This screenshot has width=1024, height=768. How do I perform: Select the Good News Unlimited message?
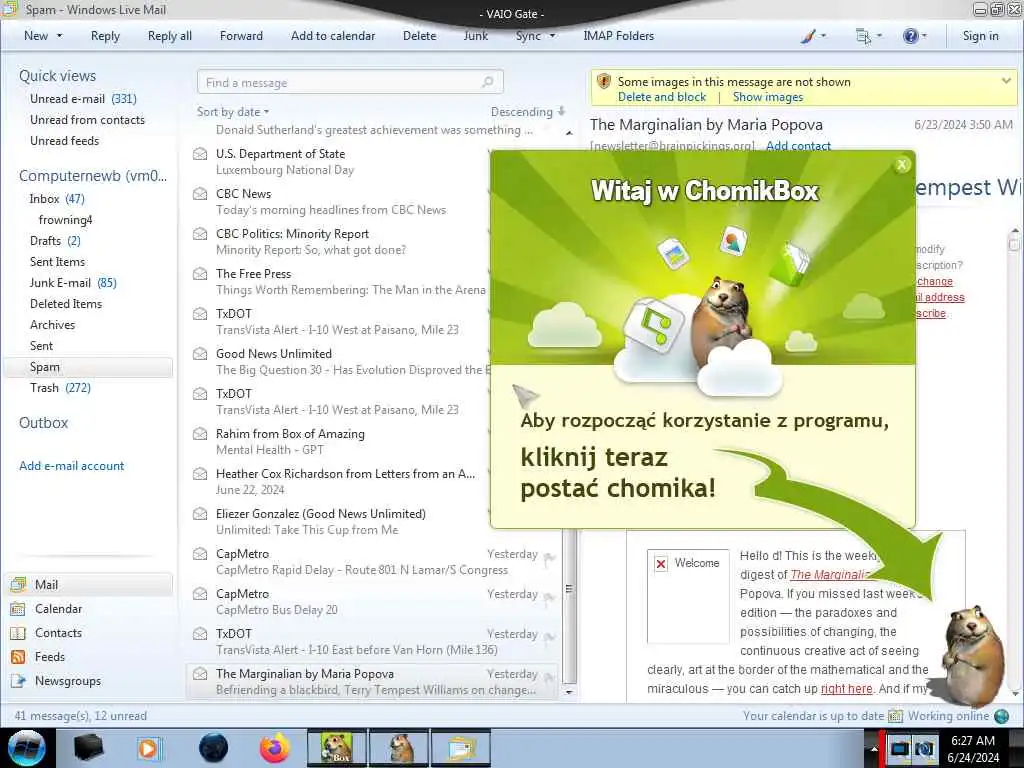click(x=338, y=362)
